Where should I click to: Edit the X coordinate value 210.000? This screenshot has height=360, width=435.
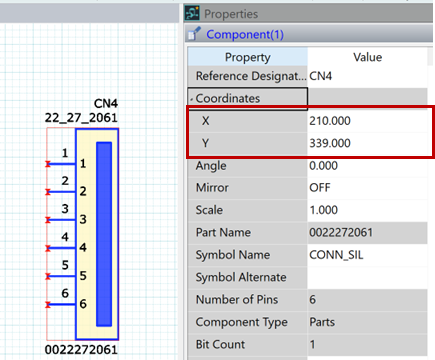pos(367,121)
